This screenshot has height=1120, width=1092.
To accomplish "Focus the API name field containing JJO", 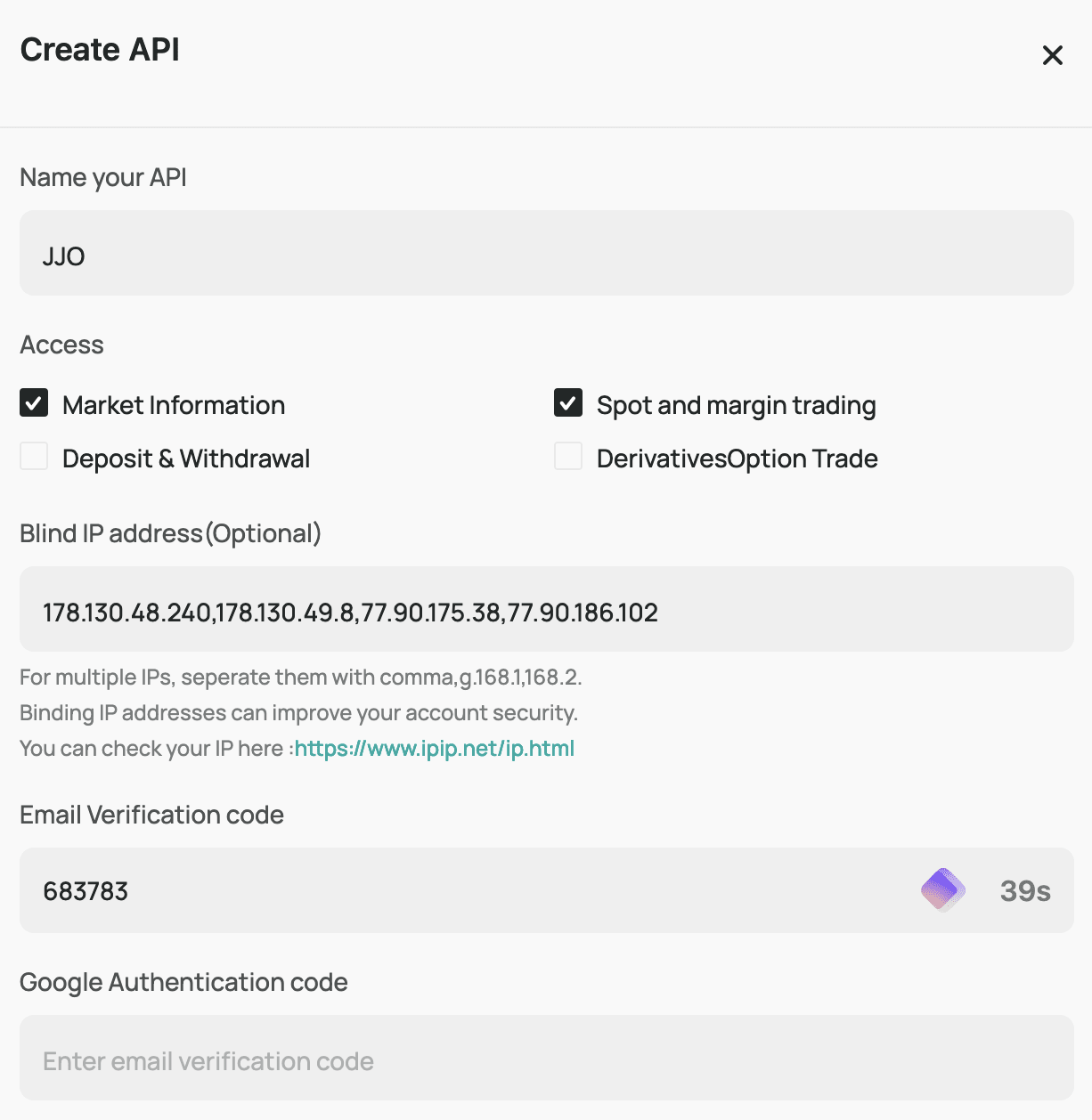I will point(547,253).
